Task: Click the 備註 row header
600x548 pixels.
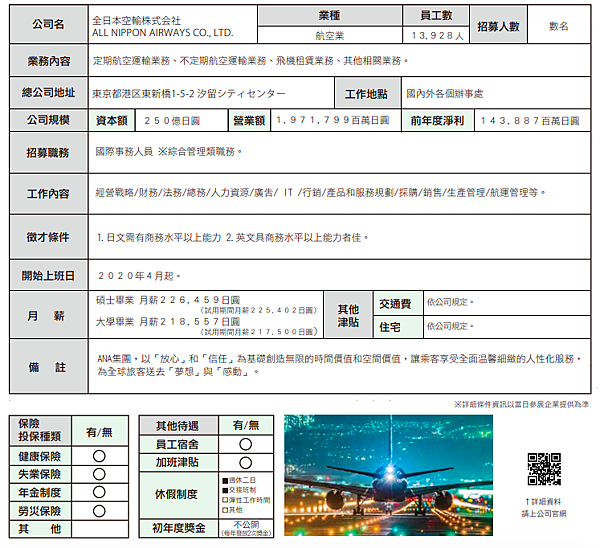Action: pos(49,367)
